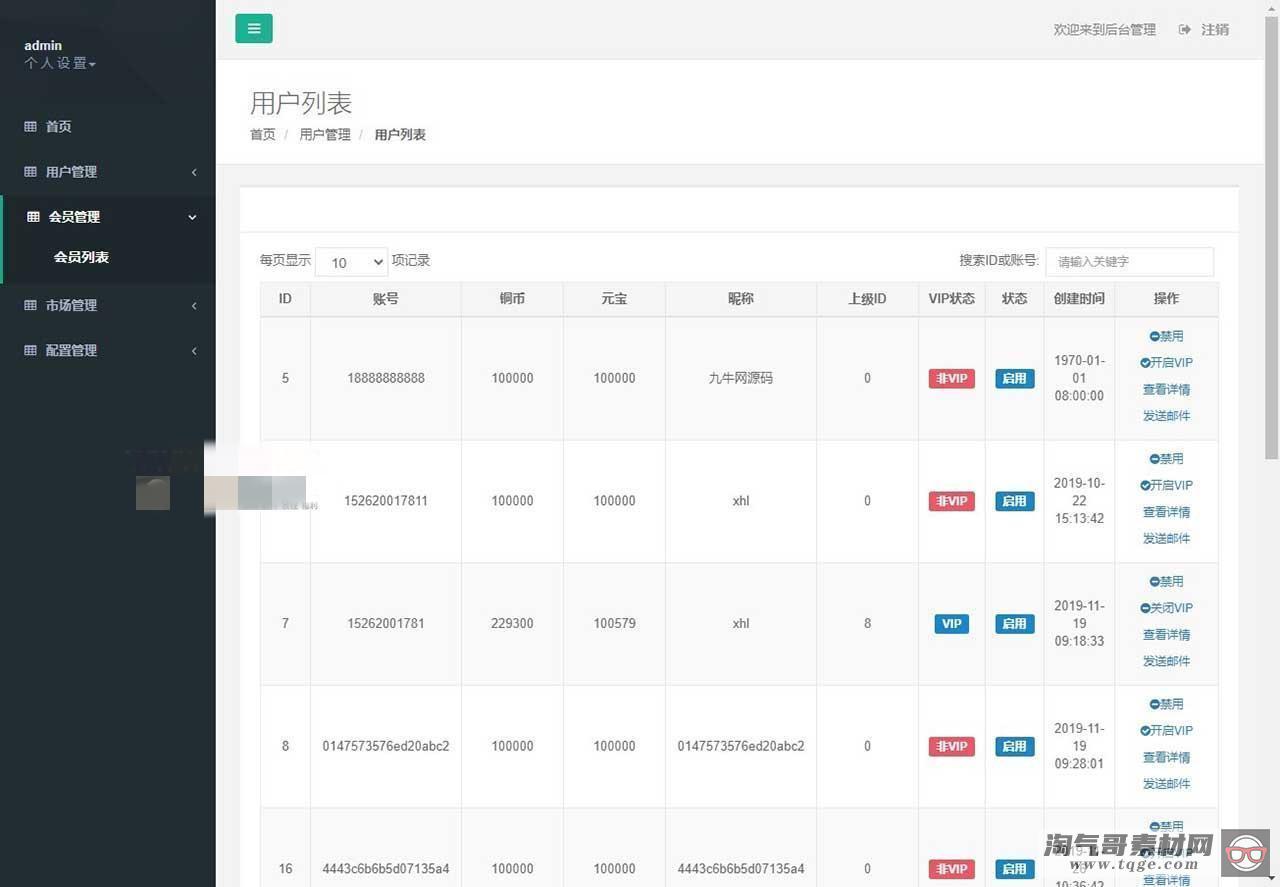Click 查看详情 for user ID 7
1280x887 pixels.
tap(1166, 635)
